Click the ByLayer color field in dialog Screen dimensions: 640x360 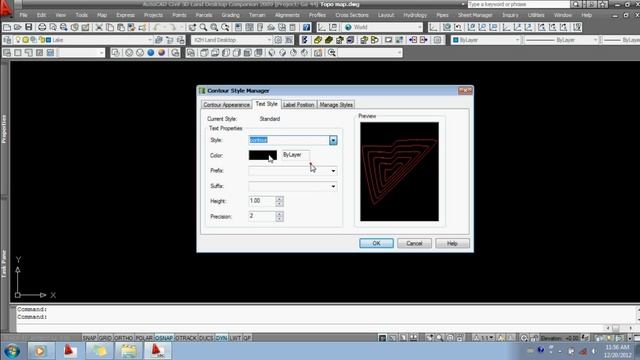click(296, 155)
